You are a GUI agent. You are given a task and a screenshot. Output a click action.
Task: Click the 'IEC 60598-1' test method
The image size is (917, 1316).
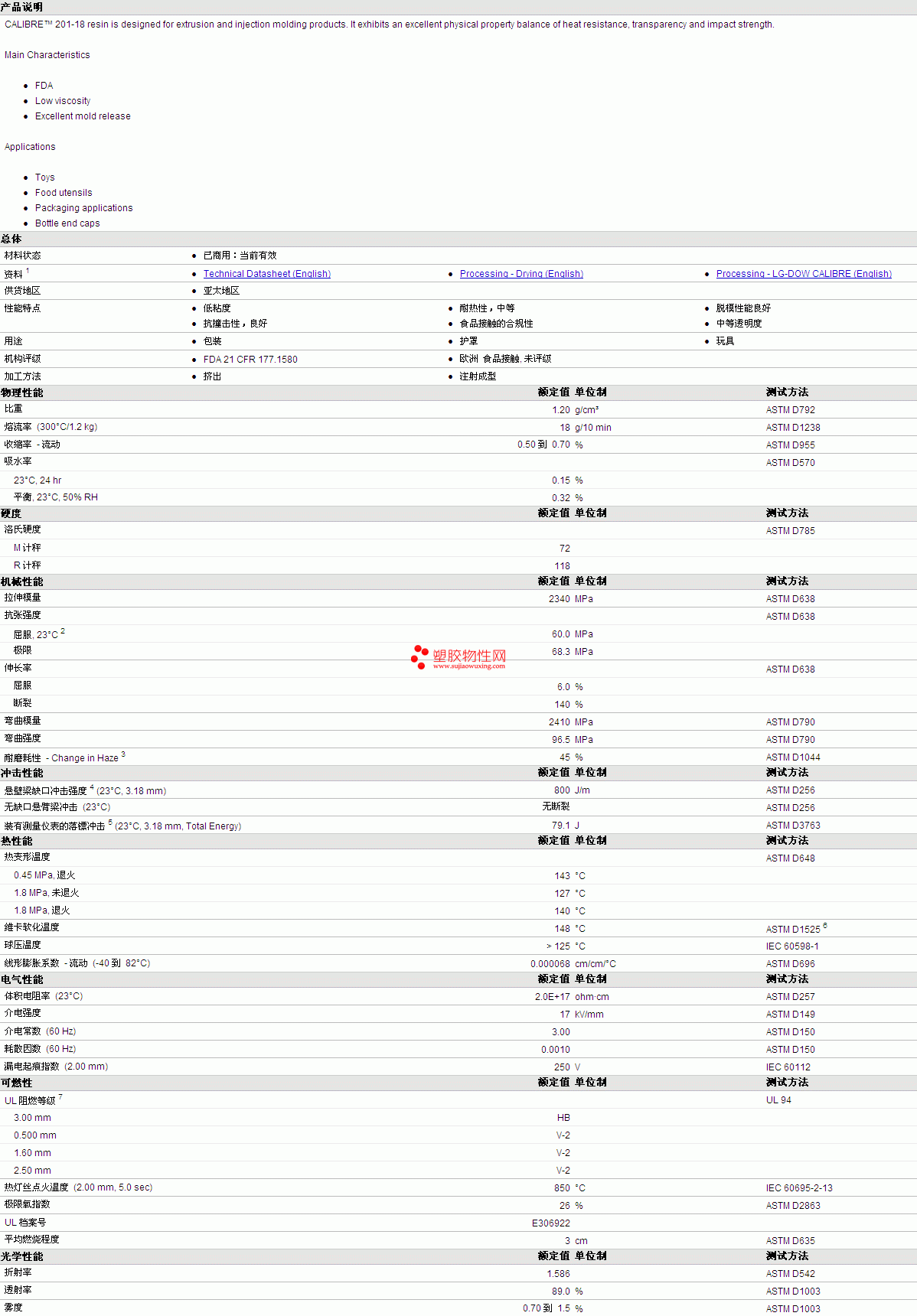(792, 946)
